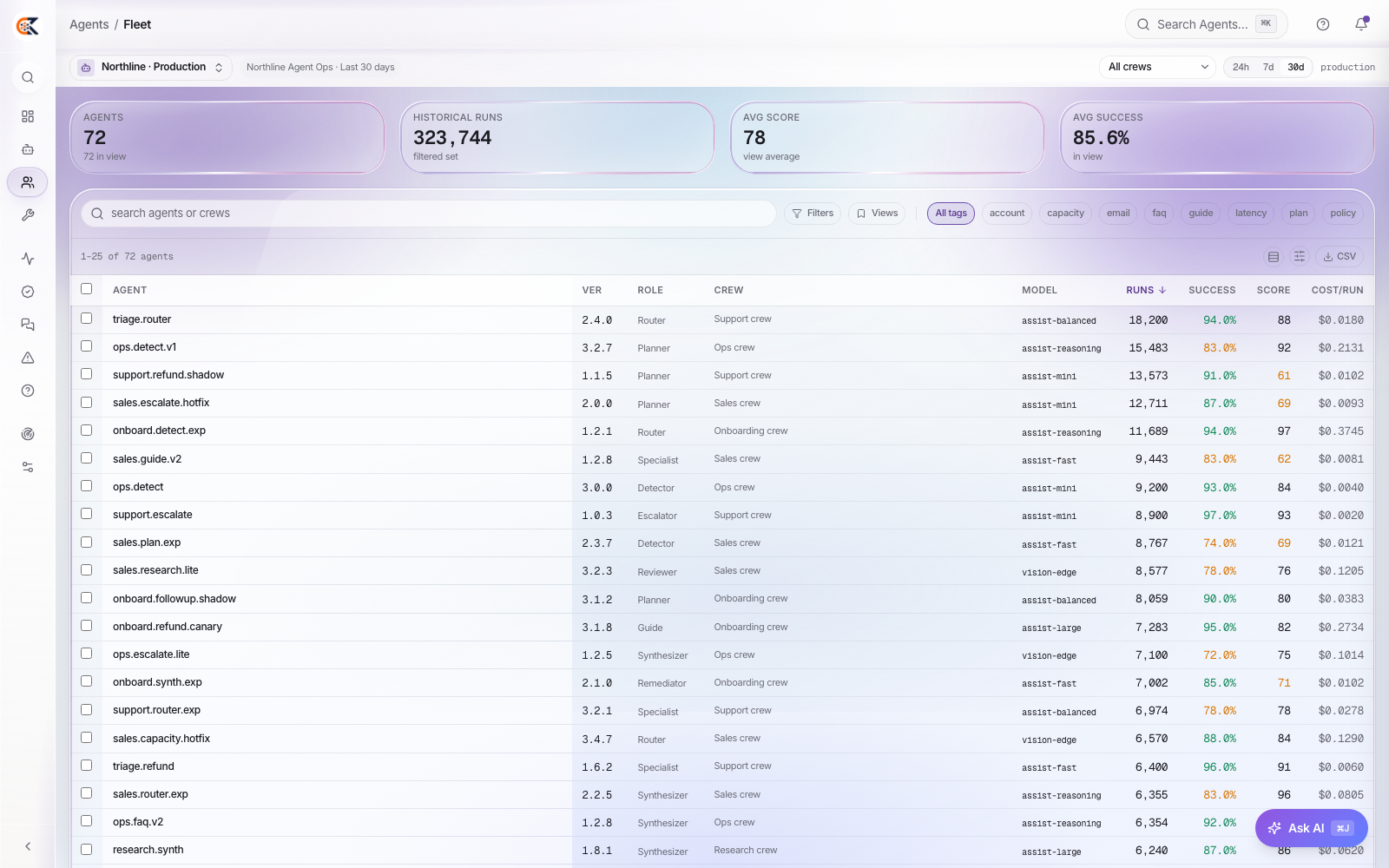The width and height of the screenshot is (1389, 868).
Task: Click the Ask AI button
Action: (x=1311, y=828)
